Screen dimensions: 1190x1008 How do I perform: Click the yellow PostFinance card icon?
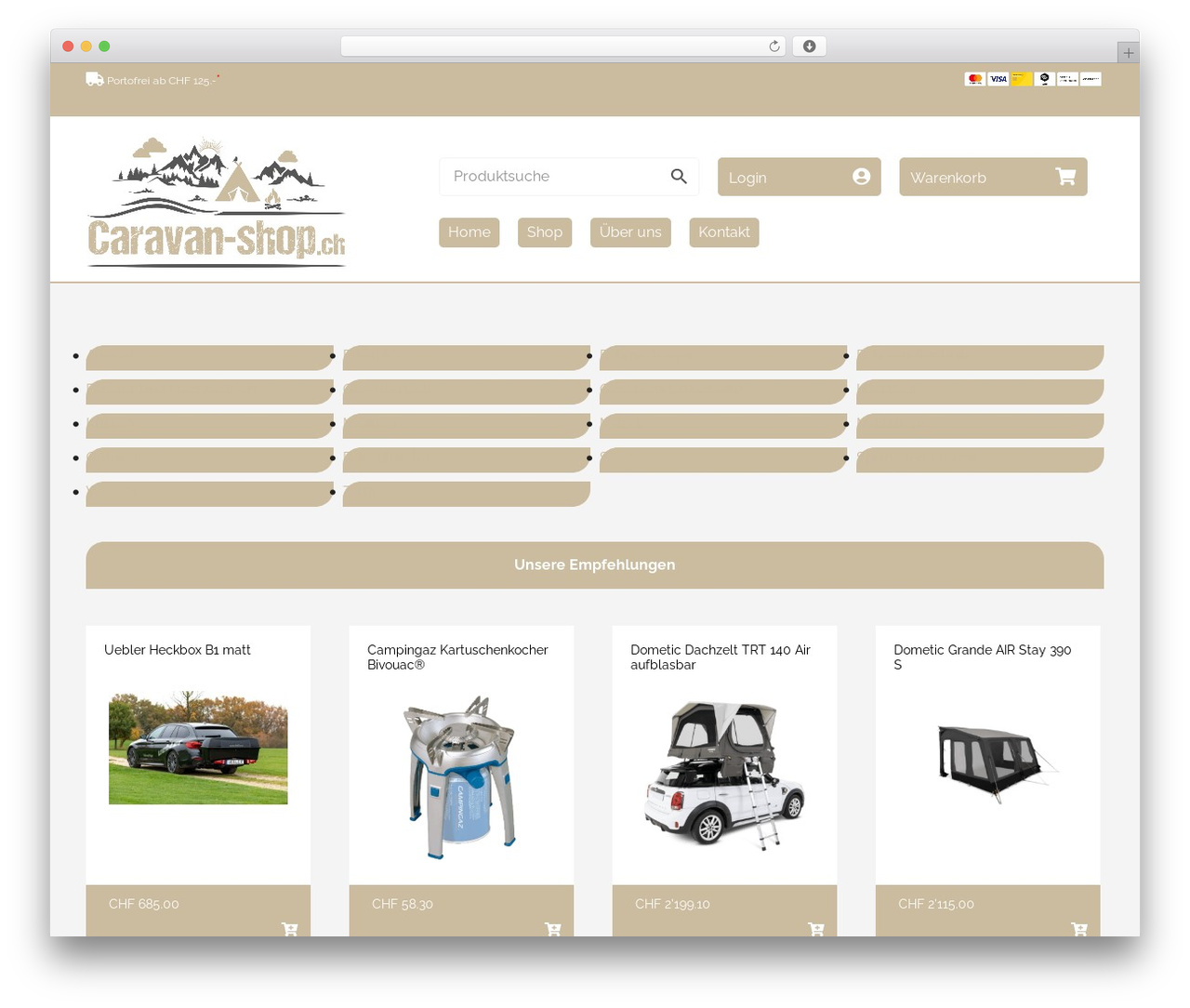tap(1021, 79)
